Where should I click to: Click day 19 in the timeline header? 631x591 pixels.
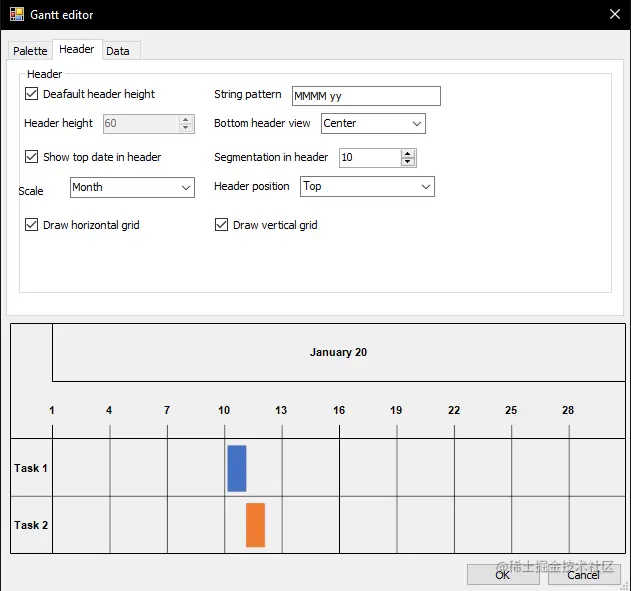[x=396, y=410]
